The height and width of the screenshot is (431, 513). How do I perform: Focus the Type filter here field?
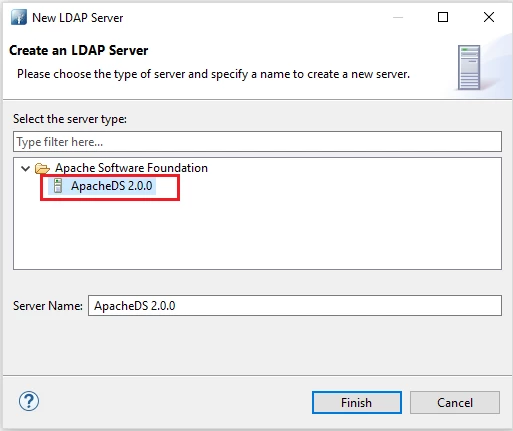[257, 142]
